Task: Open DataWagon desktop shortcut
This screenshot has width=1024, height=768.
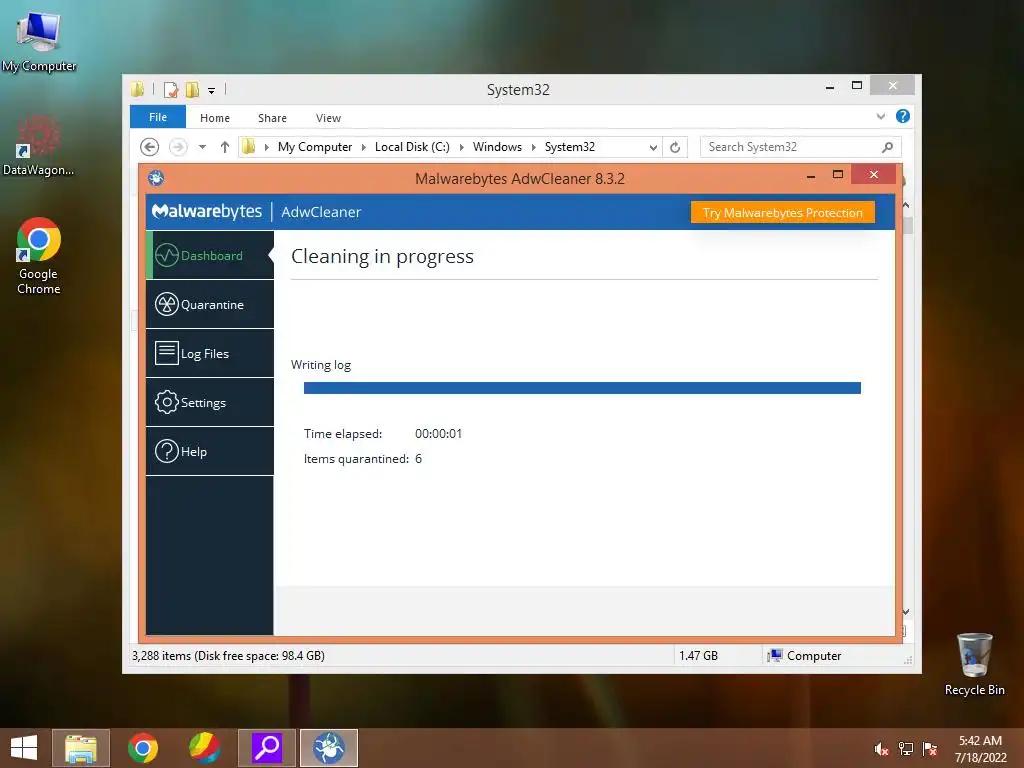Action: 39,145
